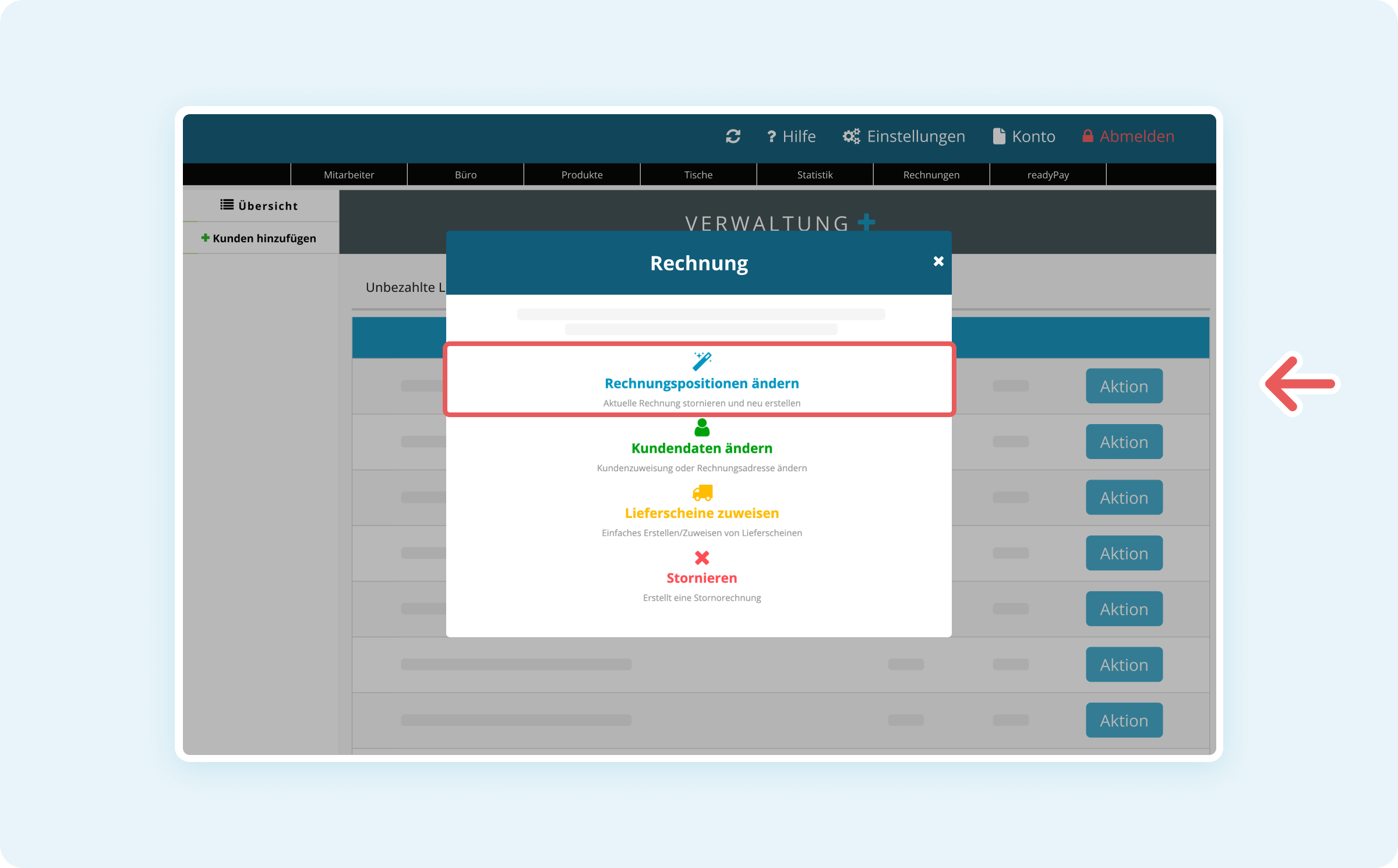Open the Produkte tab
The width and height of the screenshot is (1398, 868).
[582, 175]
